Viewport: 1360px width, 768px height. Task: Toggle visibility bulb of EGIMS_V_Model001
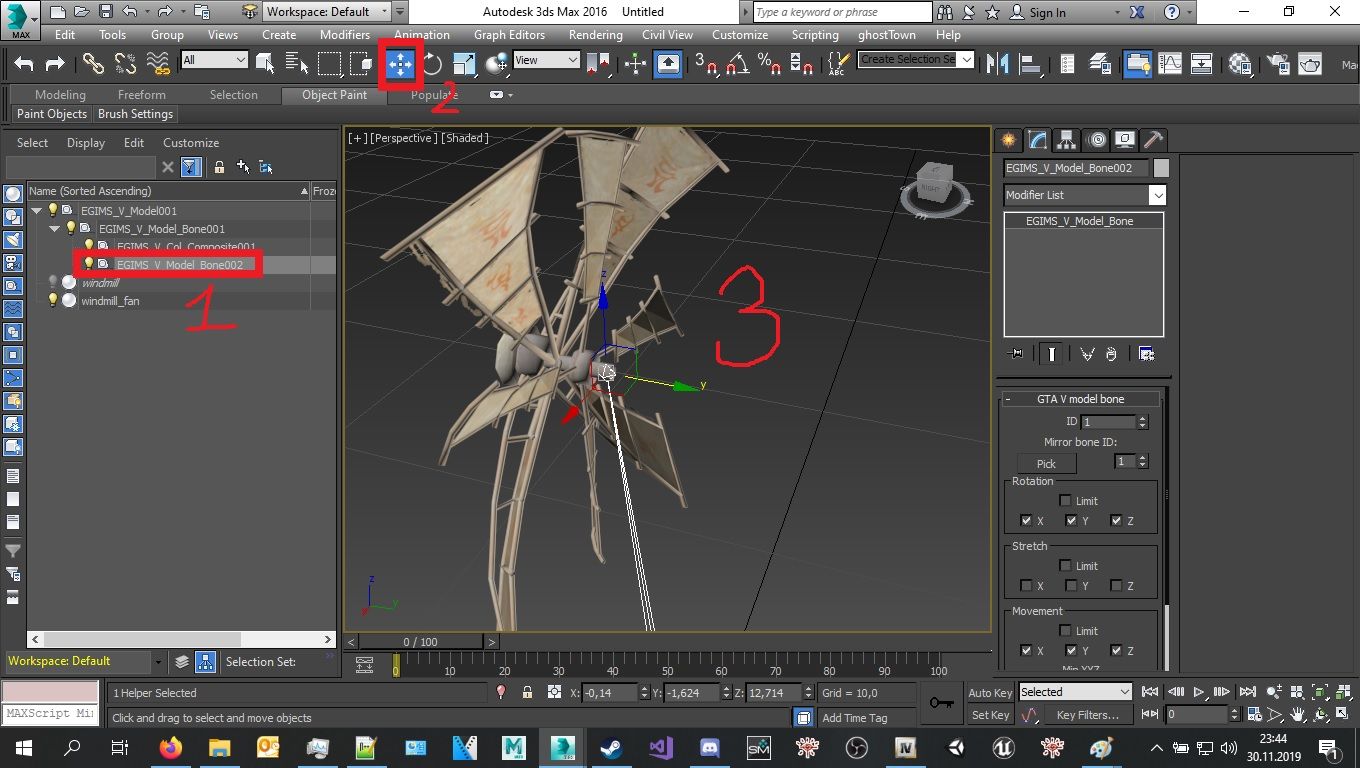coord(53,210)
